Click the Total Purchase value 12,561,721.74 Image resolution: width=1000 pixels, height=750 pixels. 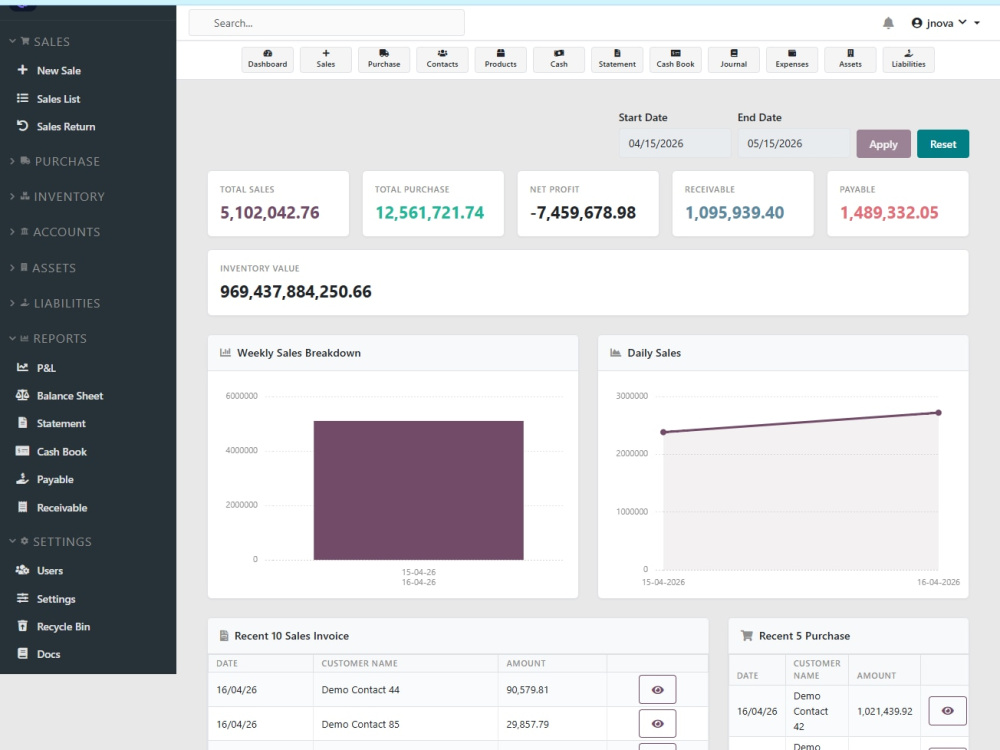[x=429, y=212]
